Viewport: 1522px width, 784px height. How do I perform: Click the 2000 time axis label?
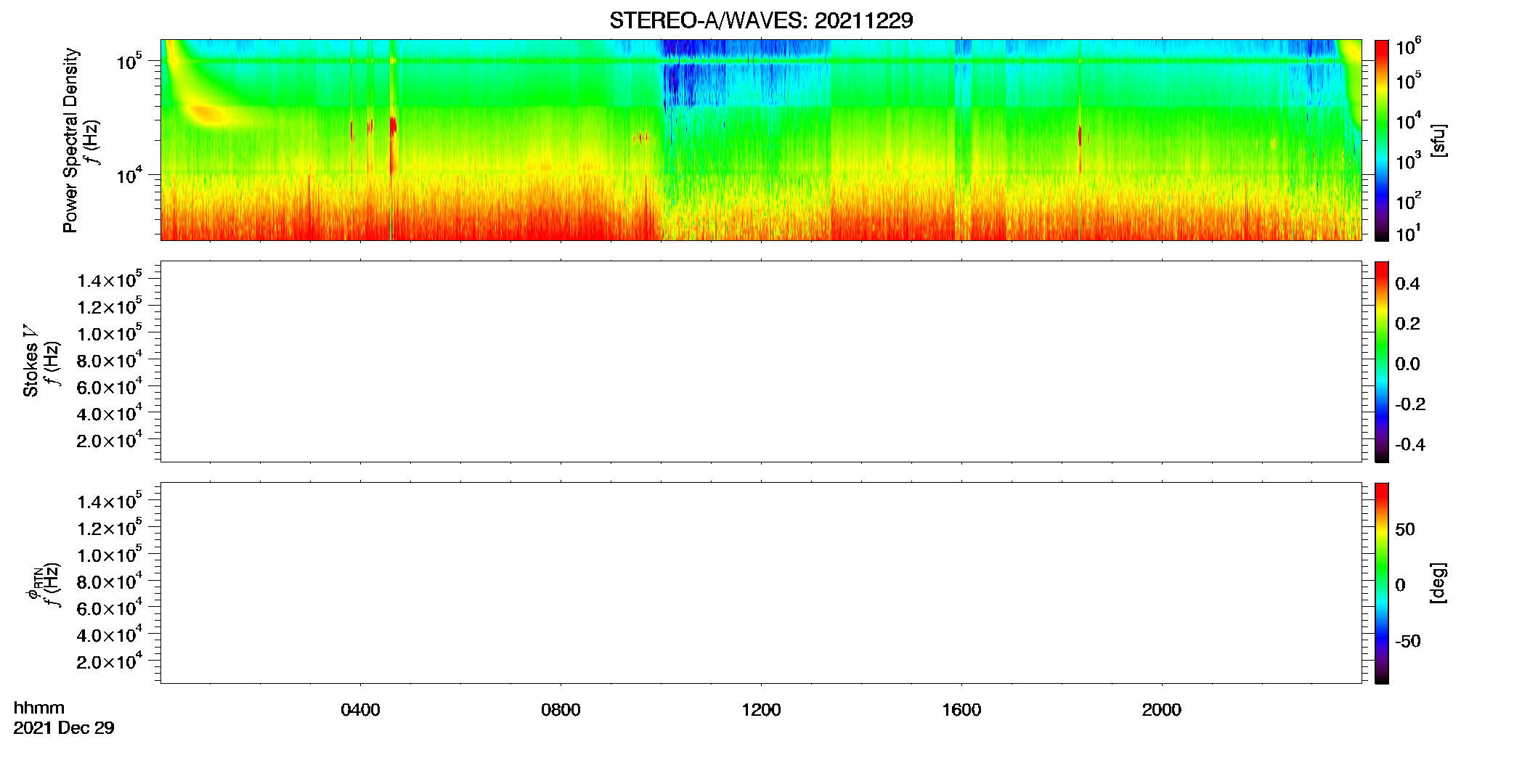click(1161, 710)
